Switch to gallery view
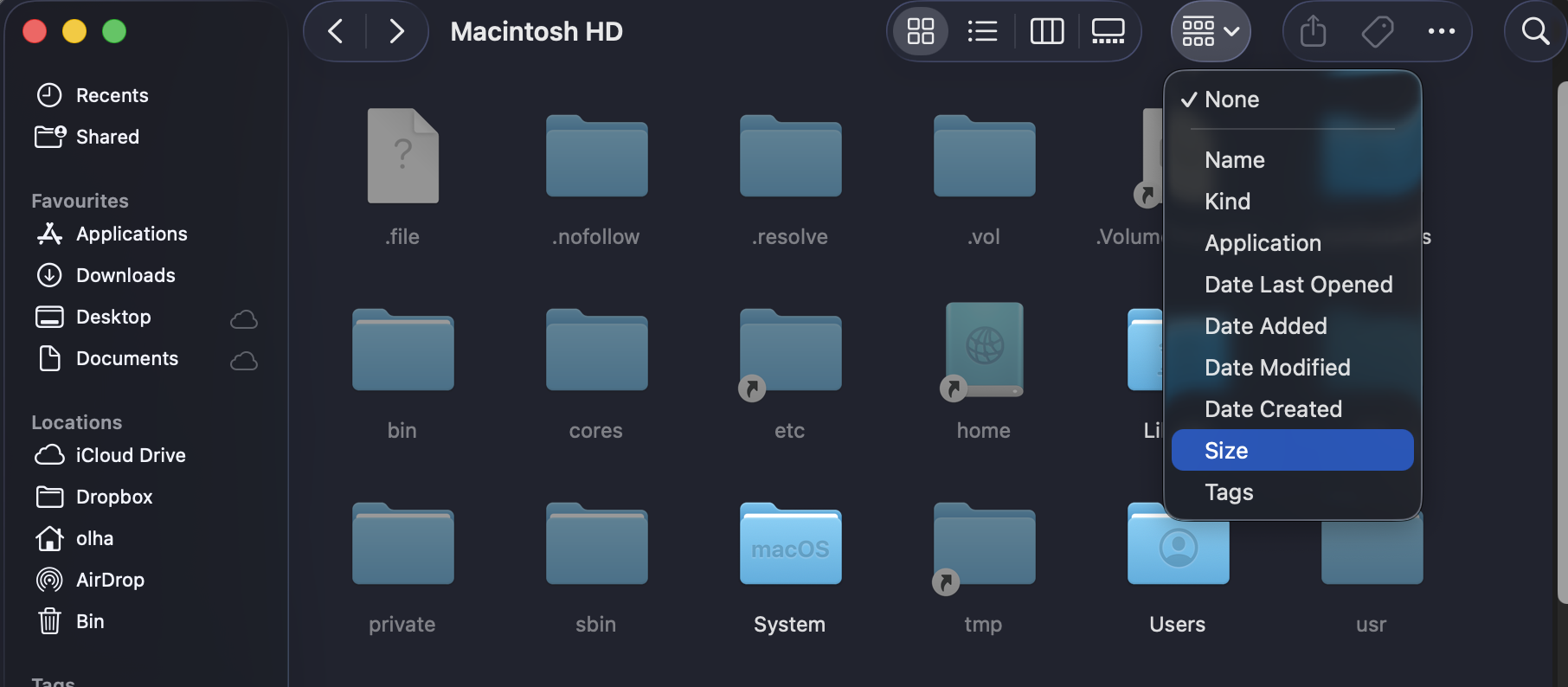The width and height of the screenshot is (1568, 687). (x=1109, y=31)
